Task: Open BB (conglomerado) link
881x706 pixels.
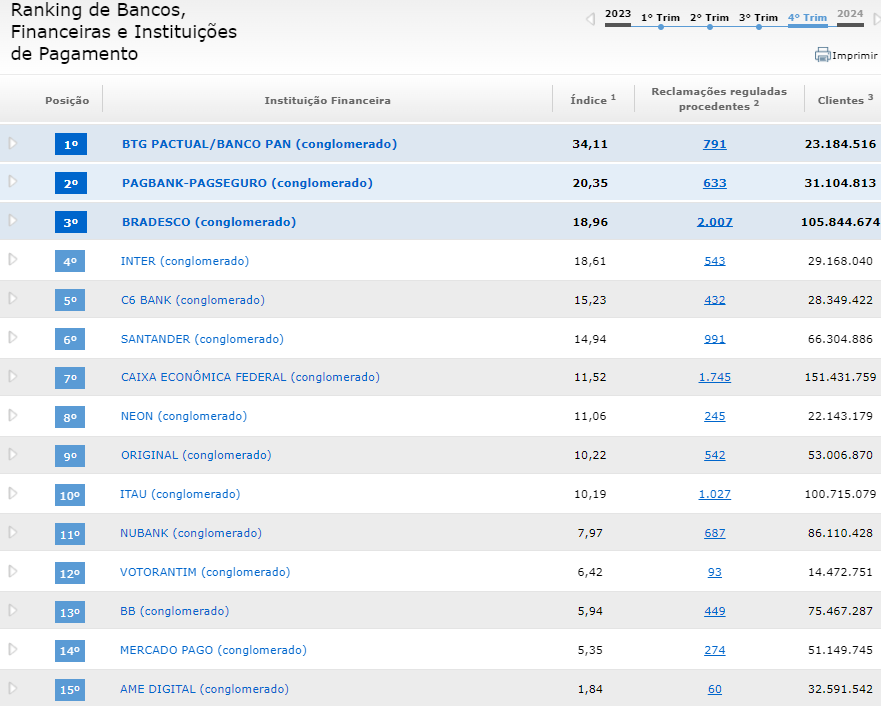Action: coord(175,611)
